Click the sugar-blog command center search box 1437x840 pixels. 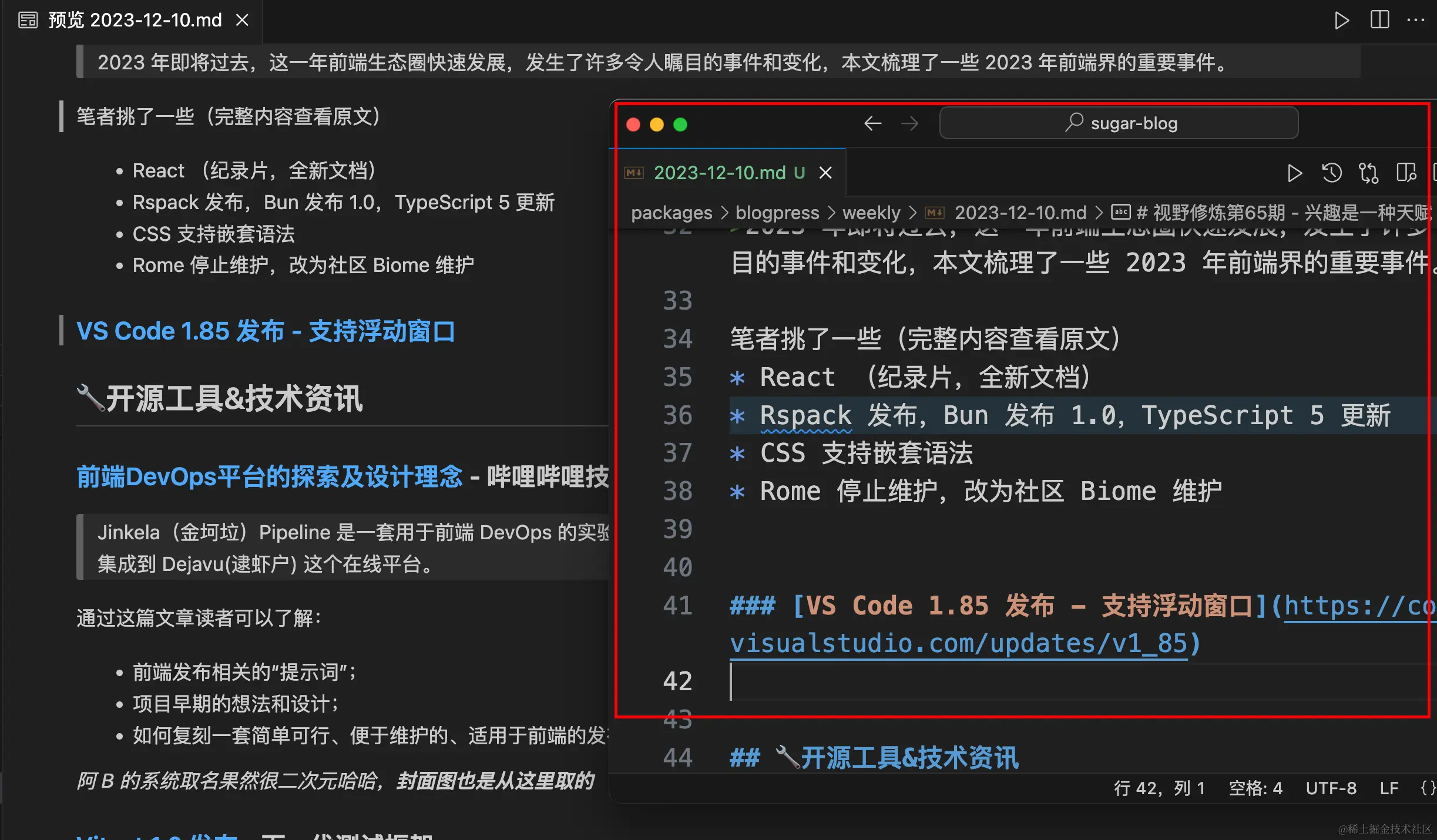point(1119,123)
